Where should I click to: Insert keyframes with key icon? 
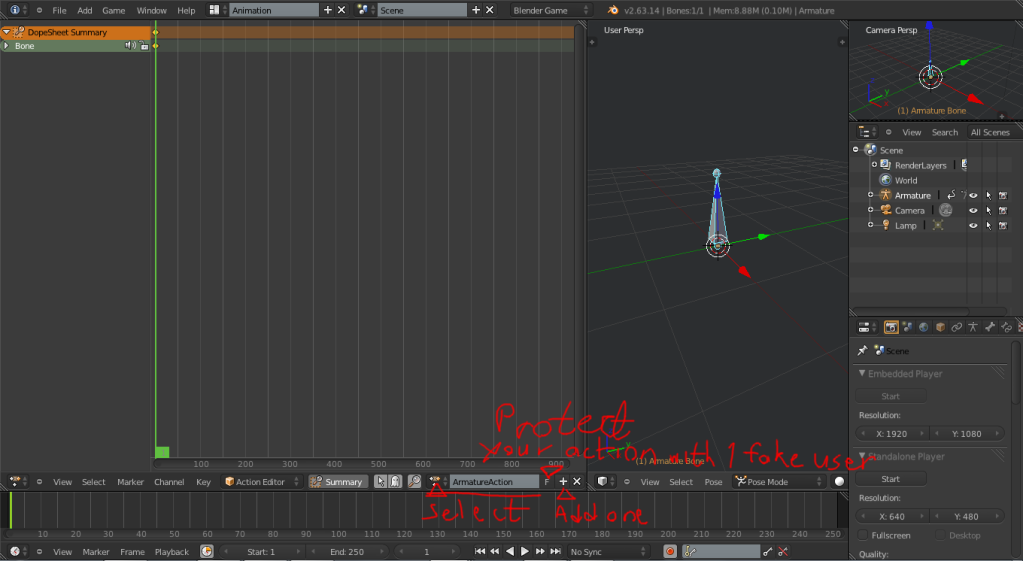(768, 551)
